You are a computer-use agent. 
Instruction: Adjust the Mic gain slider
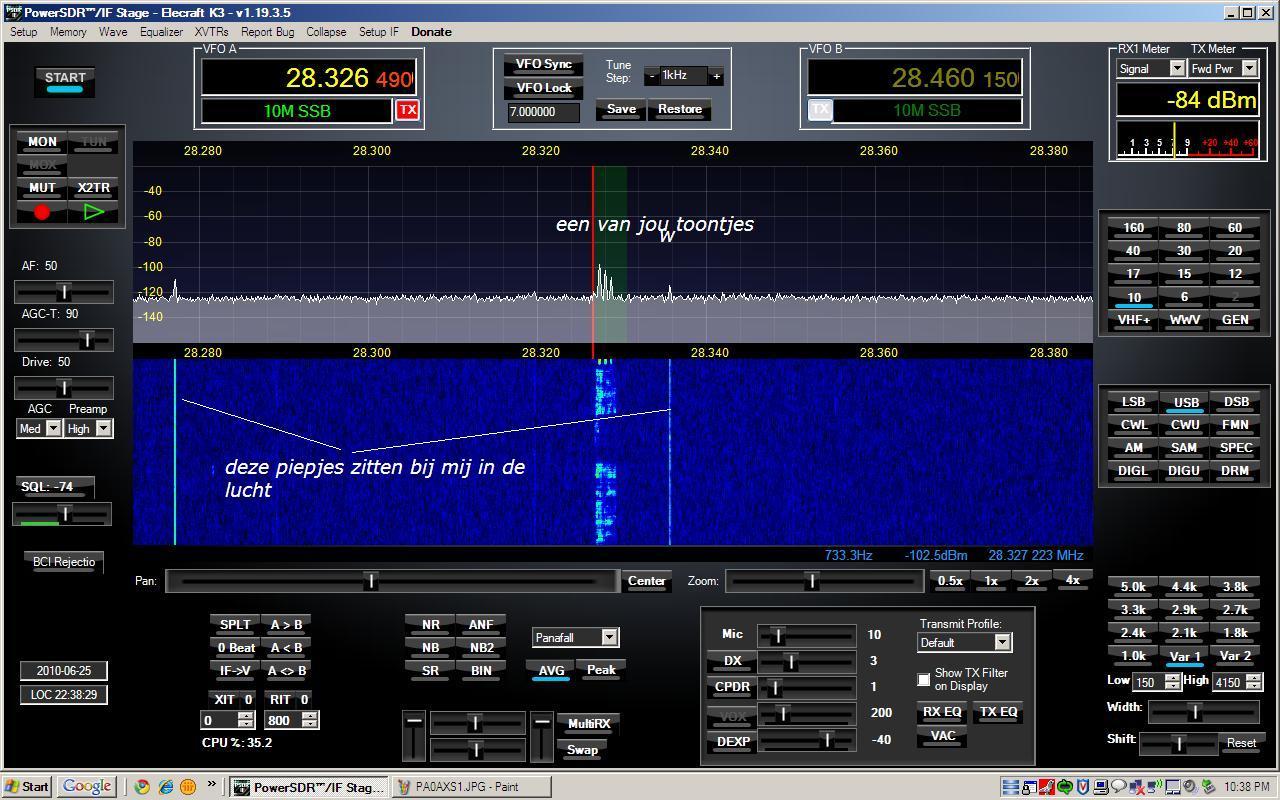click(x=806, y=635)
